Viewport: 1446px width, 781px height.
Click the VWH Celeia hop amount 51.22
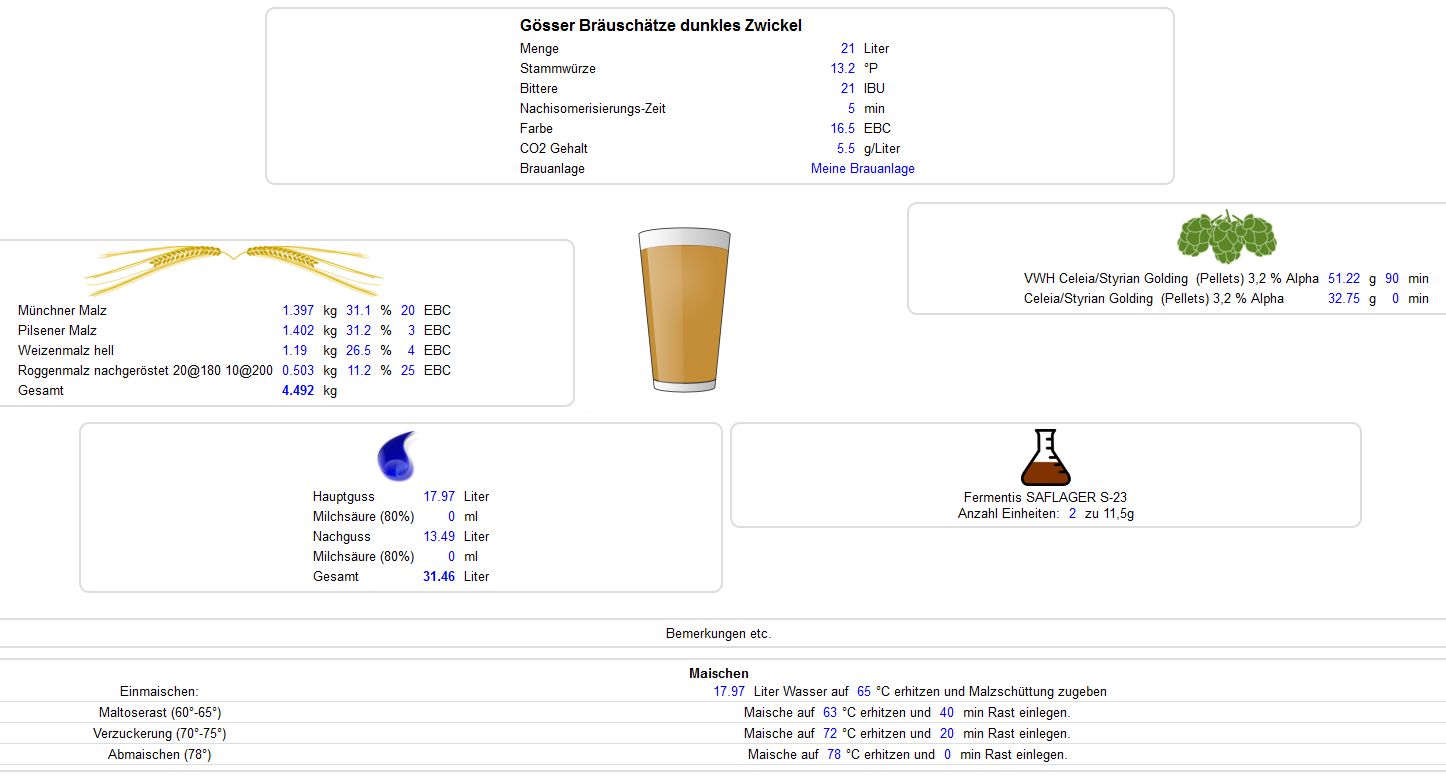pyautogui.click(x=1343, y=279)
